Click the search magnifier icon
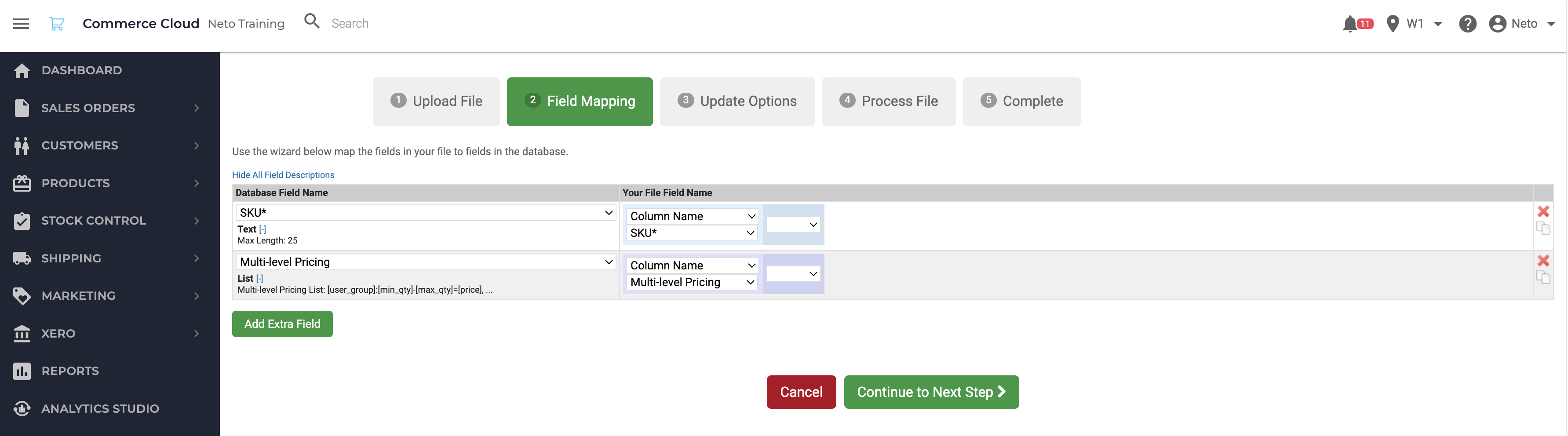 pos(312,21)
